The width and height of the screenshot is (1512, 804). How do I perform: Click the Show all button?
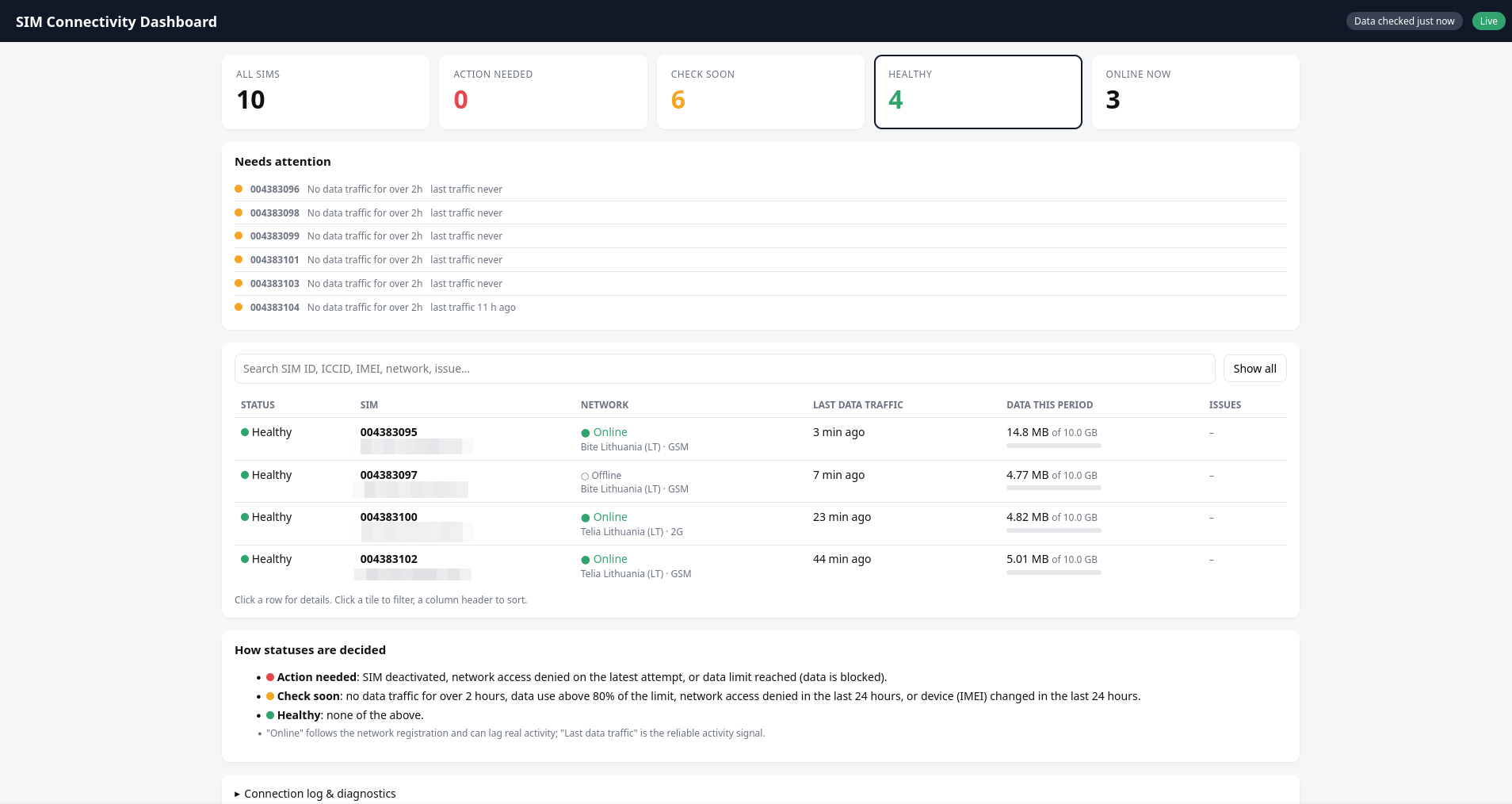click(x=1254, y=369)
